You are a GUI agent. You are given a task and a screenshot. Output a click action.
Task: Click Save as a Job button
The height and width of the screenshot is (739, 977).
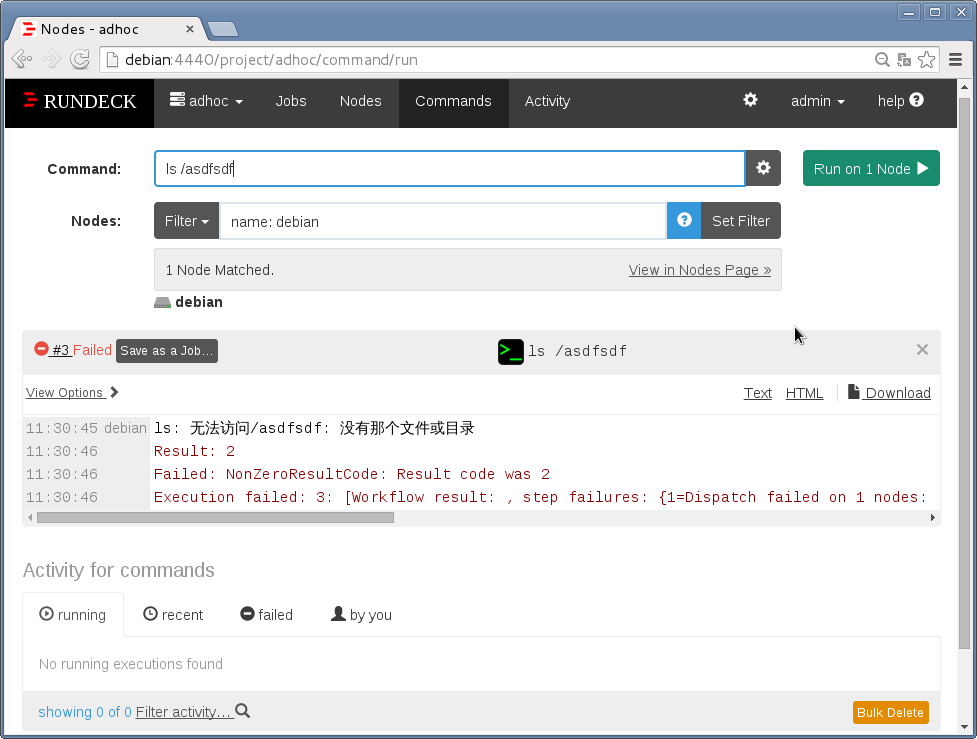[x=166, y=351]
